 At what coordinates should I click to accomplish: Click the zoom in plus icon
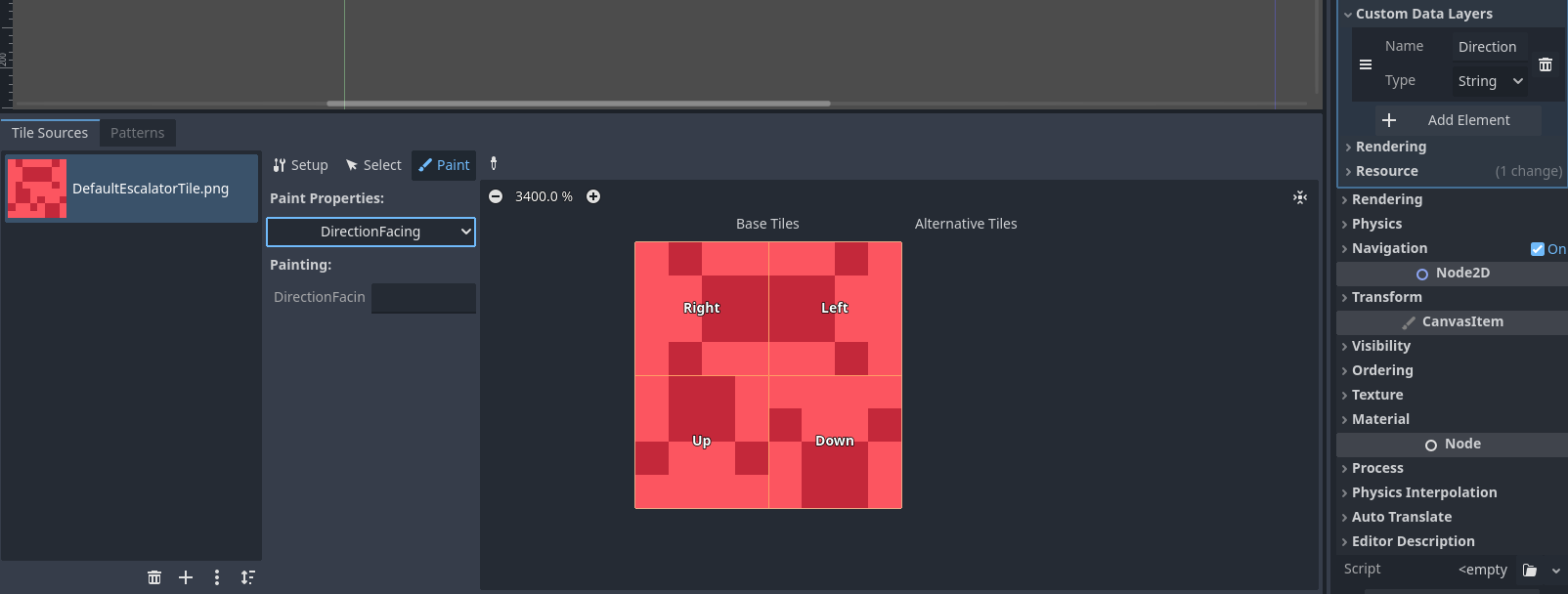(593, 196)
